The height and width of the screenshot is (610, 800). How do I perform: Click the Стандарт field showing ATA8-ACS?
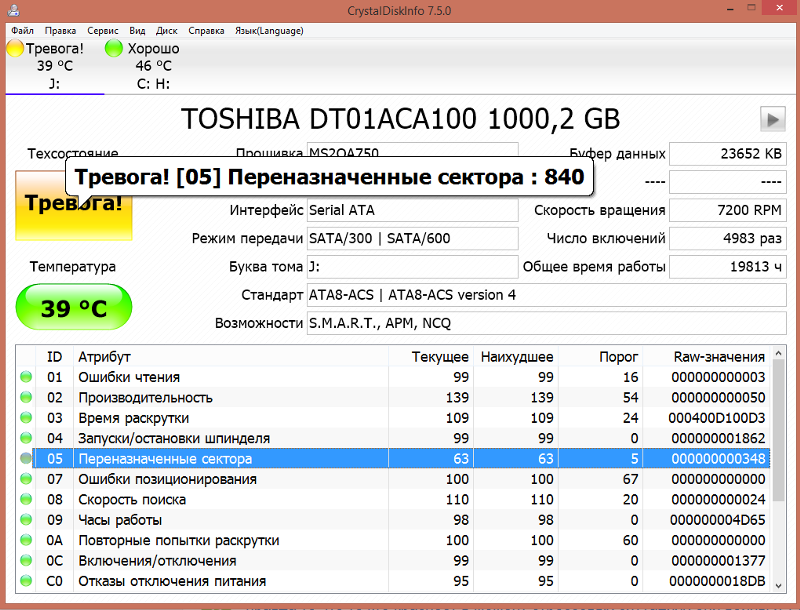(x=546, y=295)
